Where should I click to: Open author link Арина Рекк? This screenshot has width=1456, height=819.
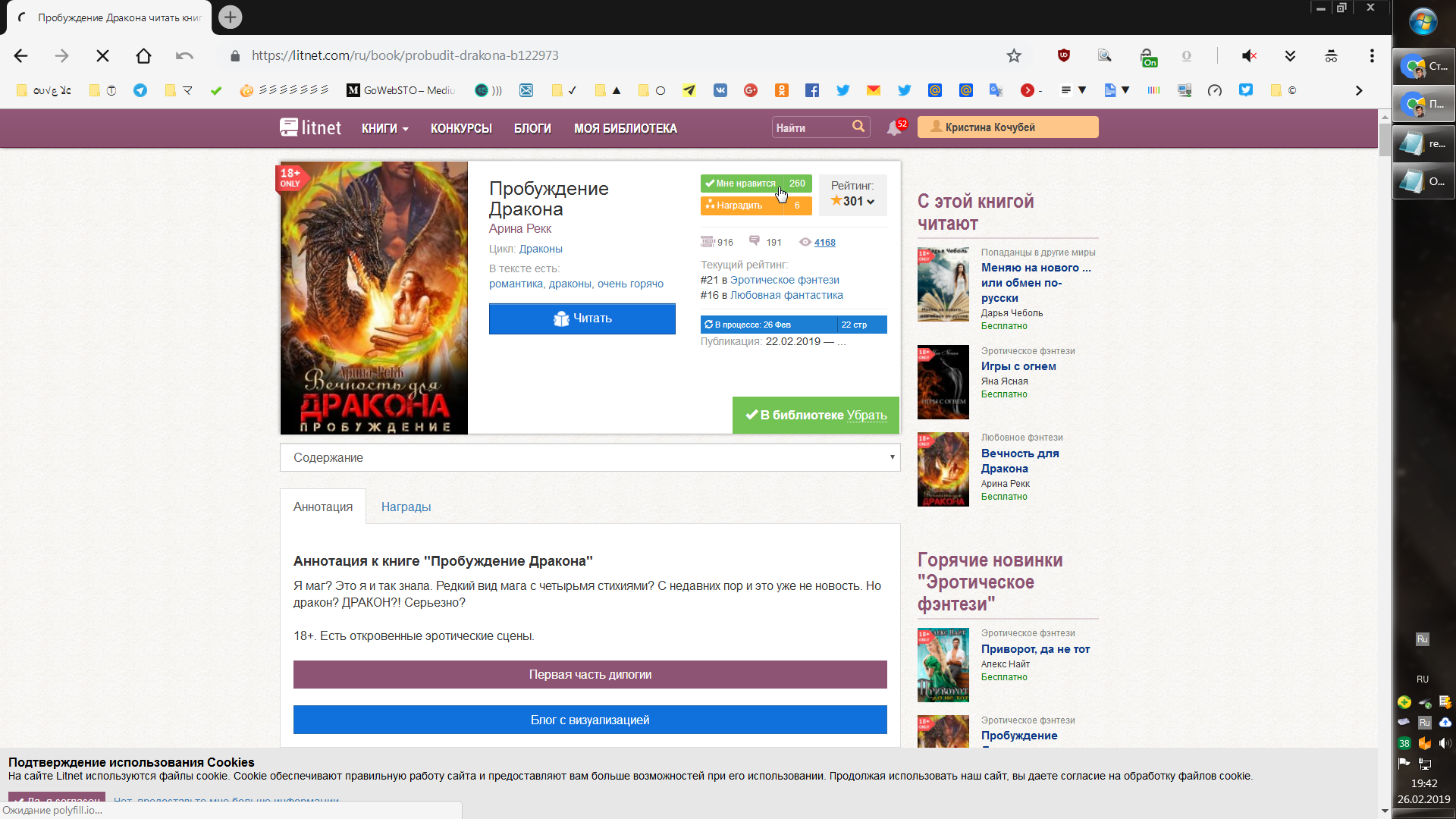[520, 228]
